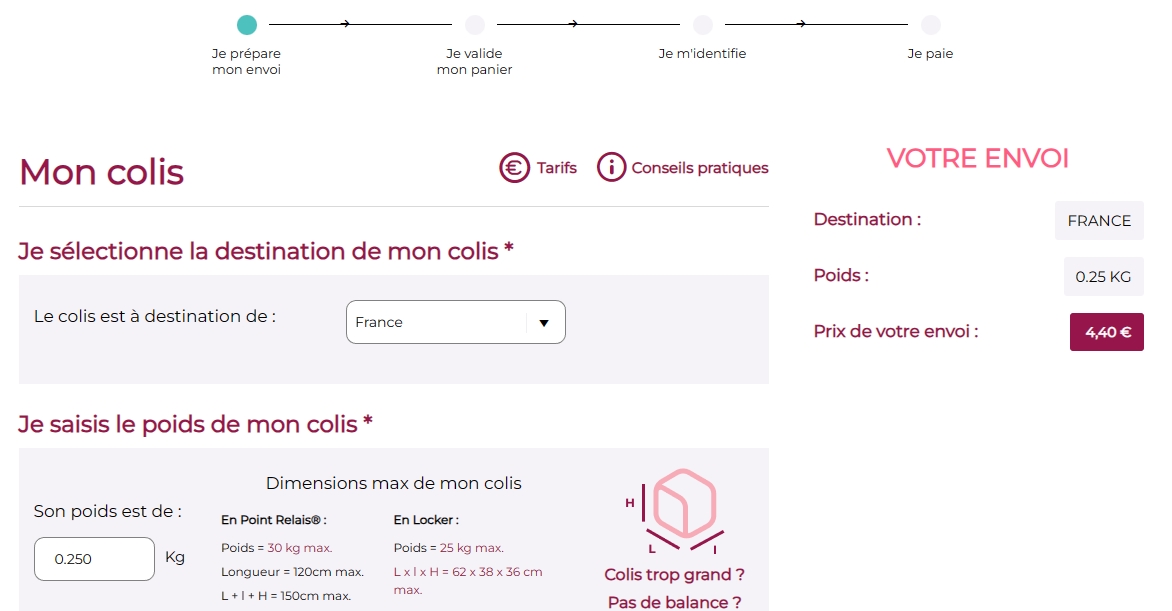Click the 'Je valide mon panier' step circle
1172x611 pixels.
point(475,25)
